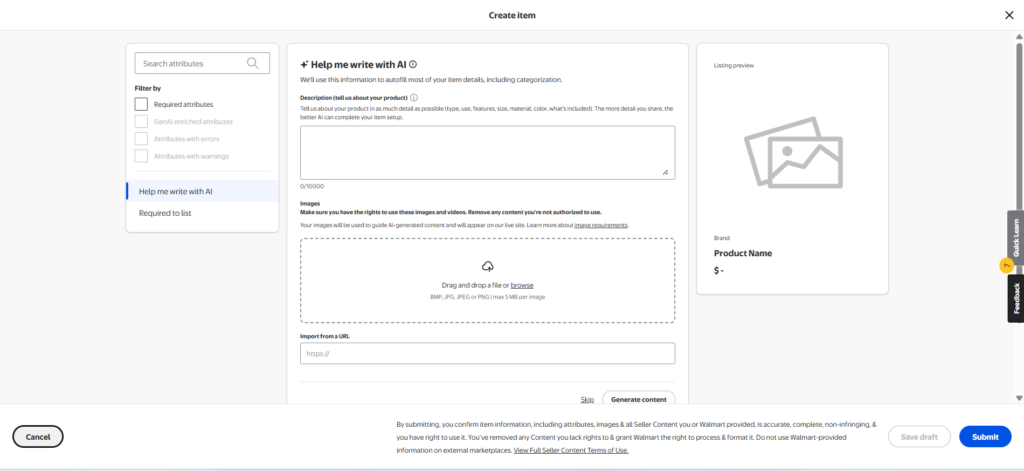1024x471 pixels.
Task: Open the Quick Learn side tab
Action: [1016, 237]
